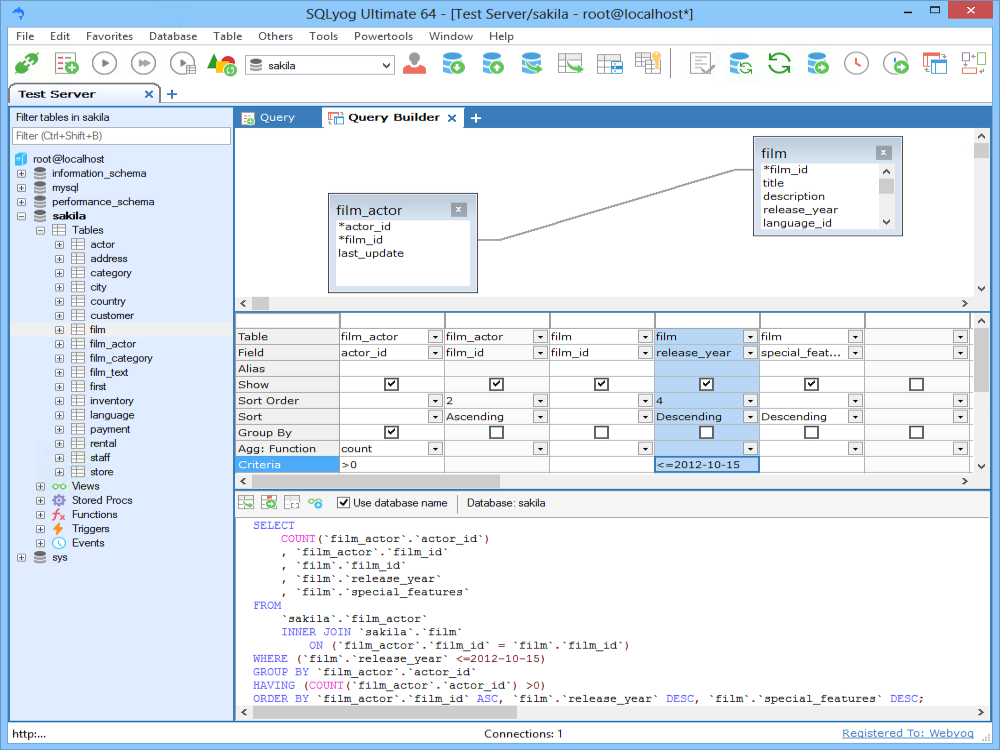Click the new query editor icon
Image resolution: width=1000 pixels, height=750 pixels.
tap(66, 64)
